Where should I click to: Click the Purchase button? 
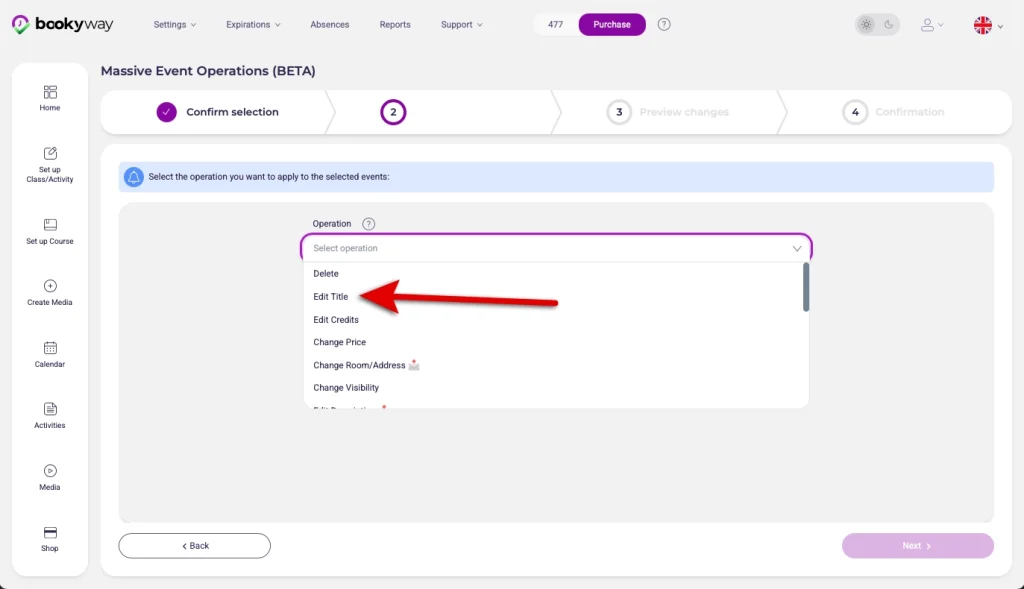point(612,25)
